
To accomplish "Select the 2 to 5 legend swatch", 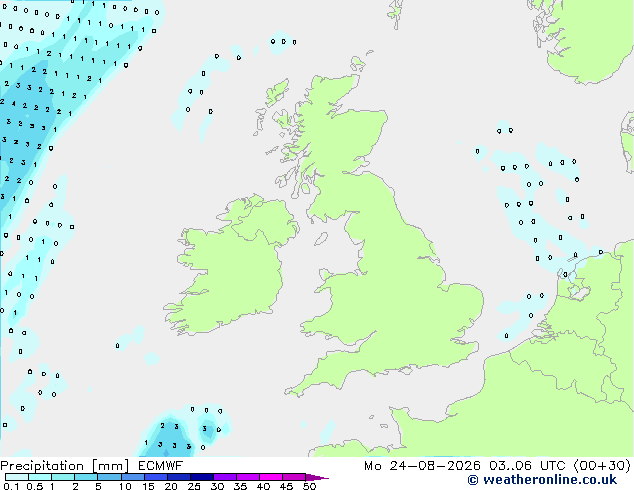I will (x=86, y=477).
